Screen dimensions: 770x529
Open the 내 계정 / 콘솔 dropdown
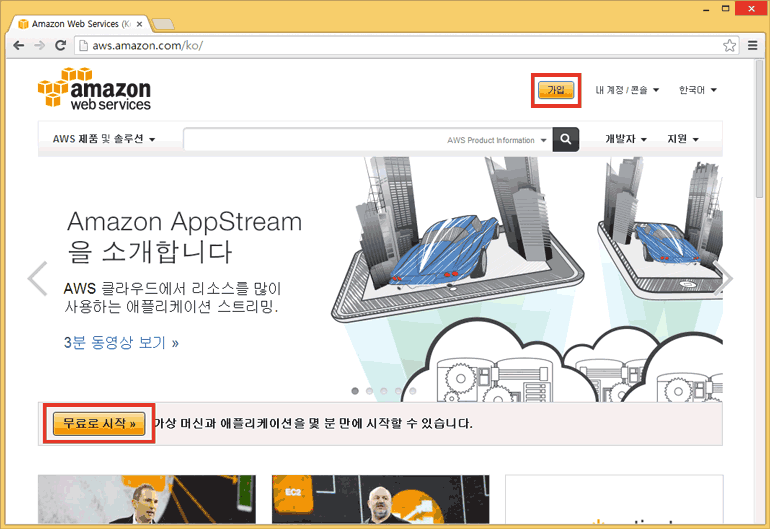coord(627,90)
